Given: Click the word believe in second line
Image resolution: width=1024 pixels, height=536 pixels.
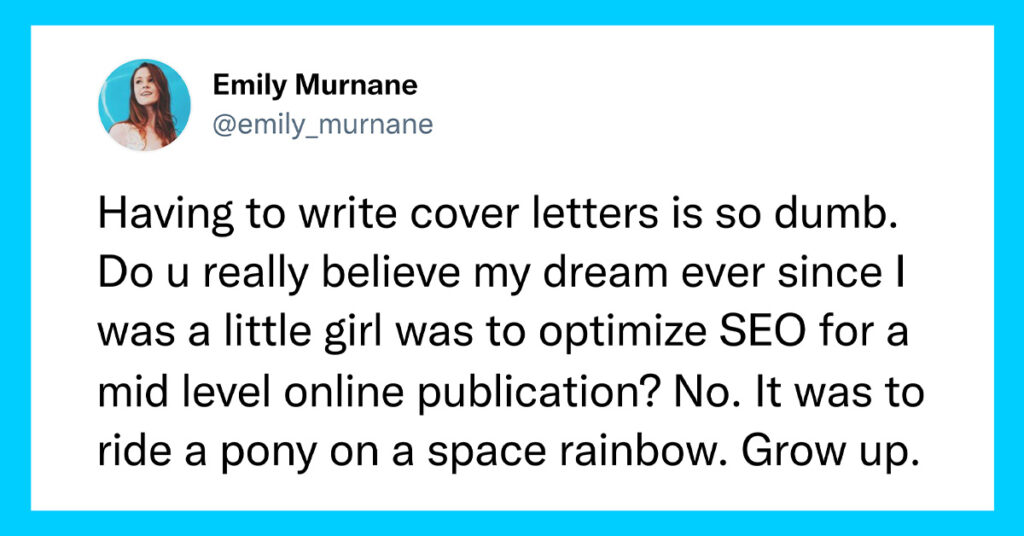Looking at the screenshot, I should pos(391,273).
